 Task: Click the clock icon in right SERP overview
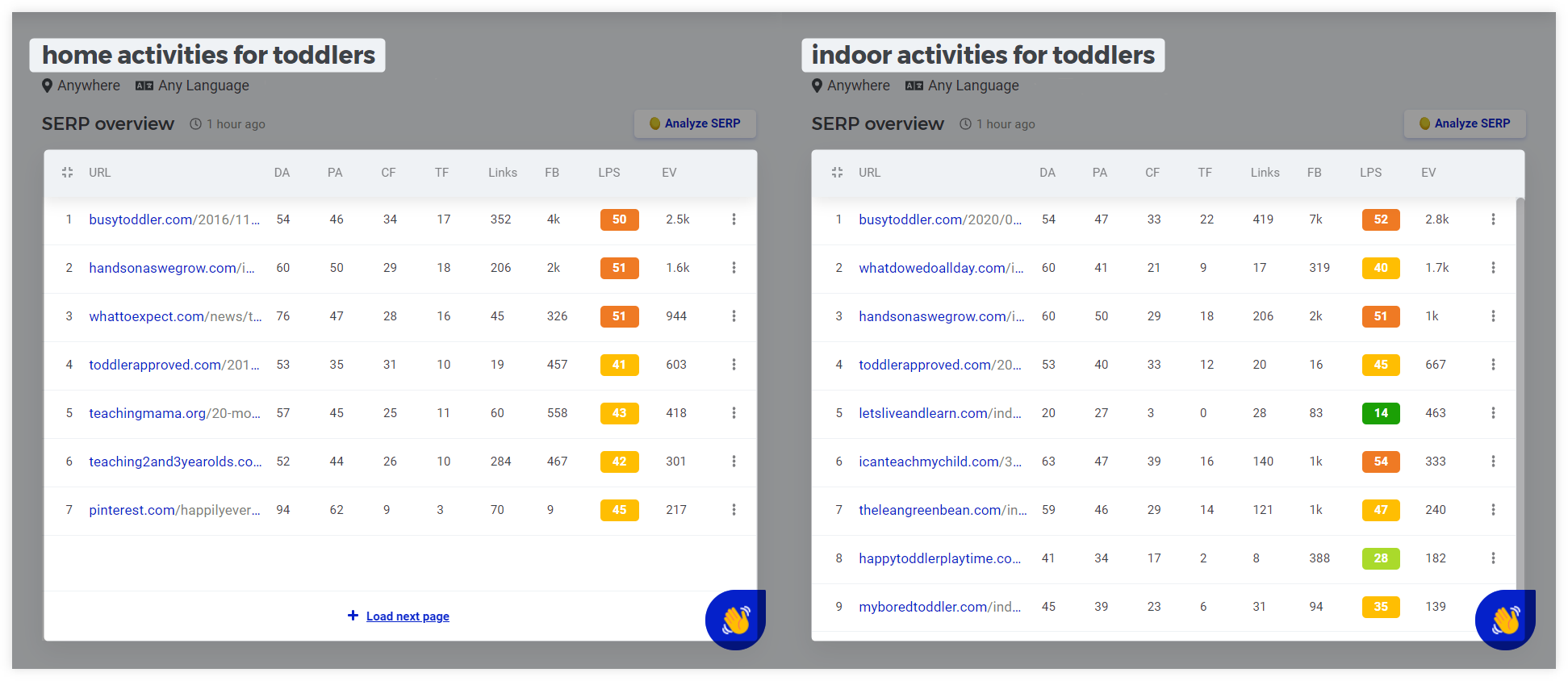pos(965,124)
